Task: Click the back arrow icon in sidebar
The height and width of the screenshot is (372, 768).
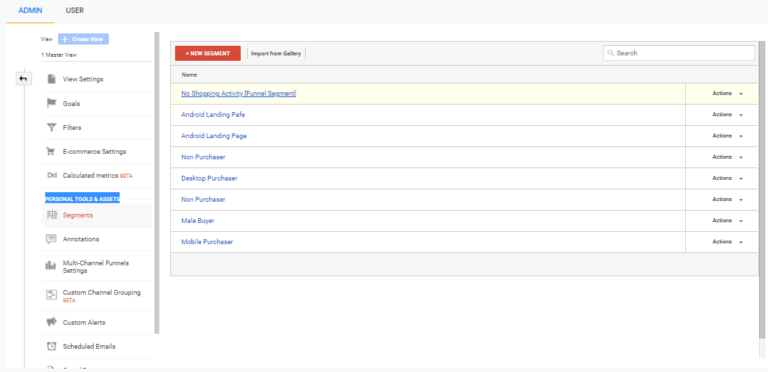Action: click(x=24, y=78)
